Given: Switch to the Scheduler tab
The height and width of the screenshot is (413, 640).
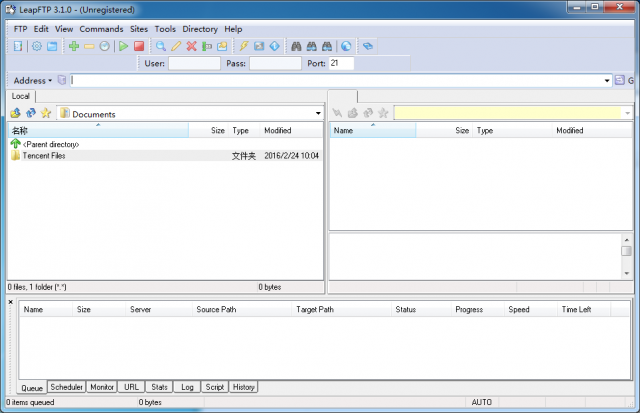Looking at the screenshot, I should pos(66,387).
